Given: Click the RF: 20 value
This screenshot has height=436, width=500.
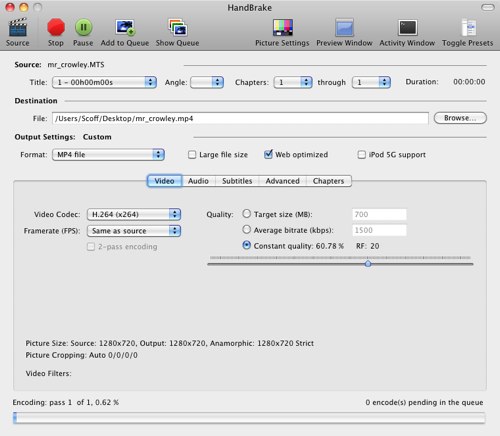Looking at the screenshot, I should pos(367,246).
